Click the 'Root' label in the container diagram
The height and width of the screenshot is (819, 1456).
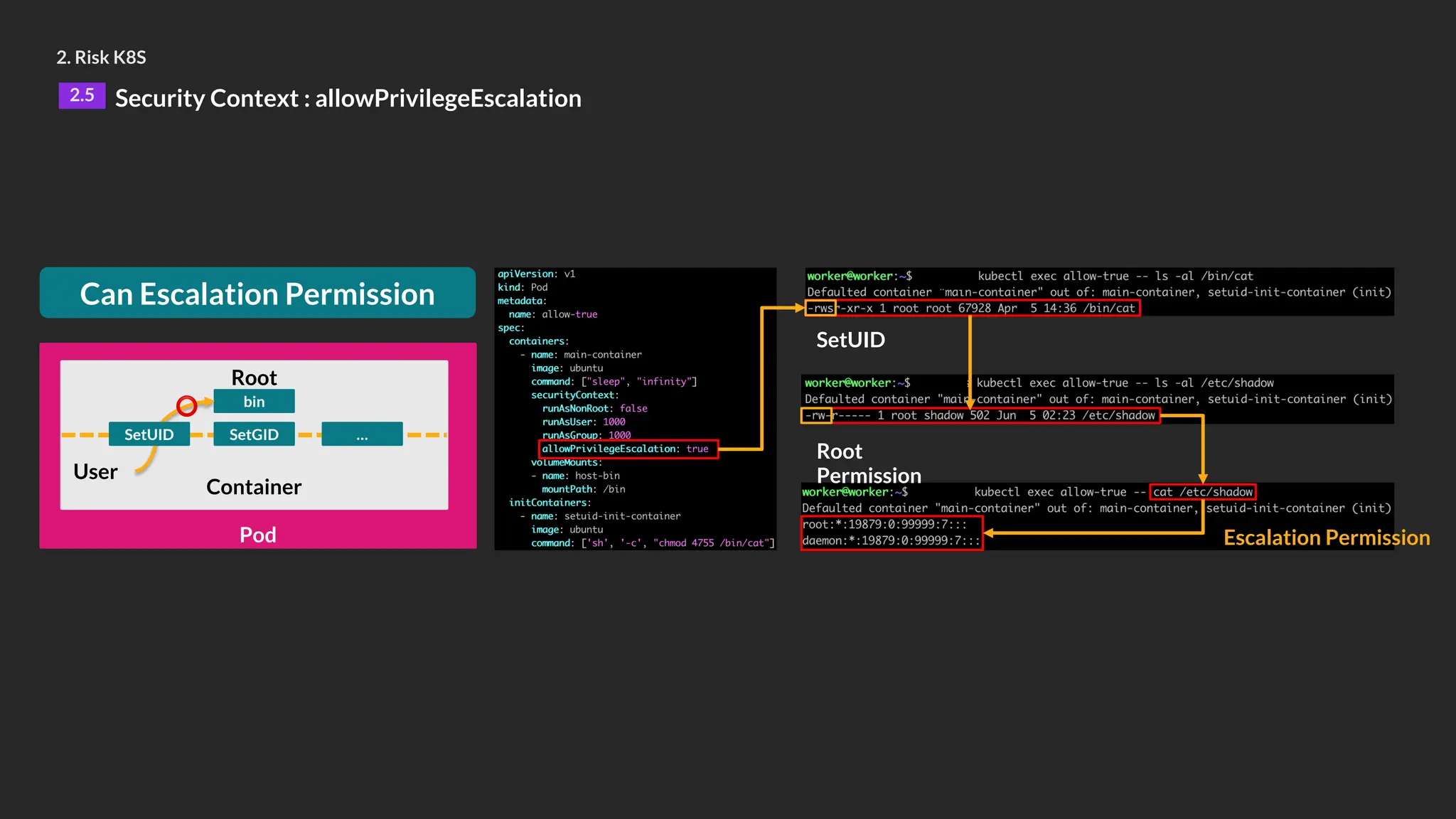254,377
